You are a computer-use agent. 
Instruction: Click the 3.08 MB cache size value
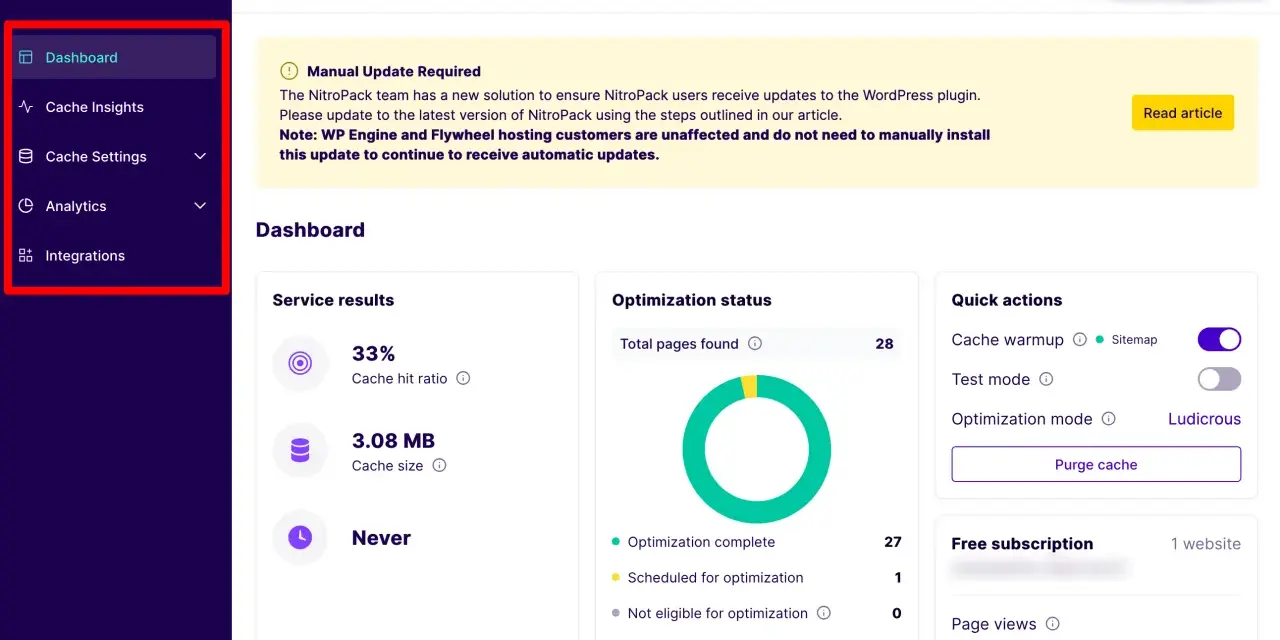pyautogui.click(x=393, y=441)
